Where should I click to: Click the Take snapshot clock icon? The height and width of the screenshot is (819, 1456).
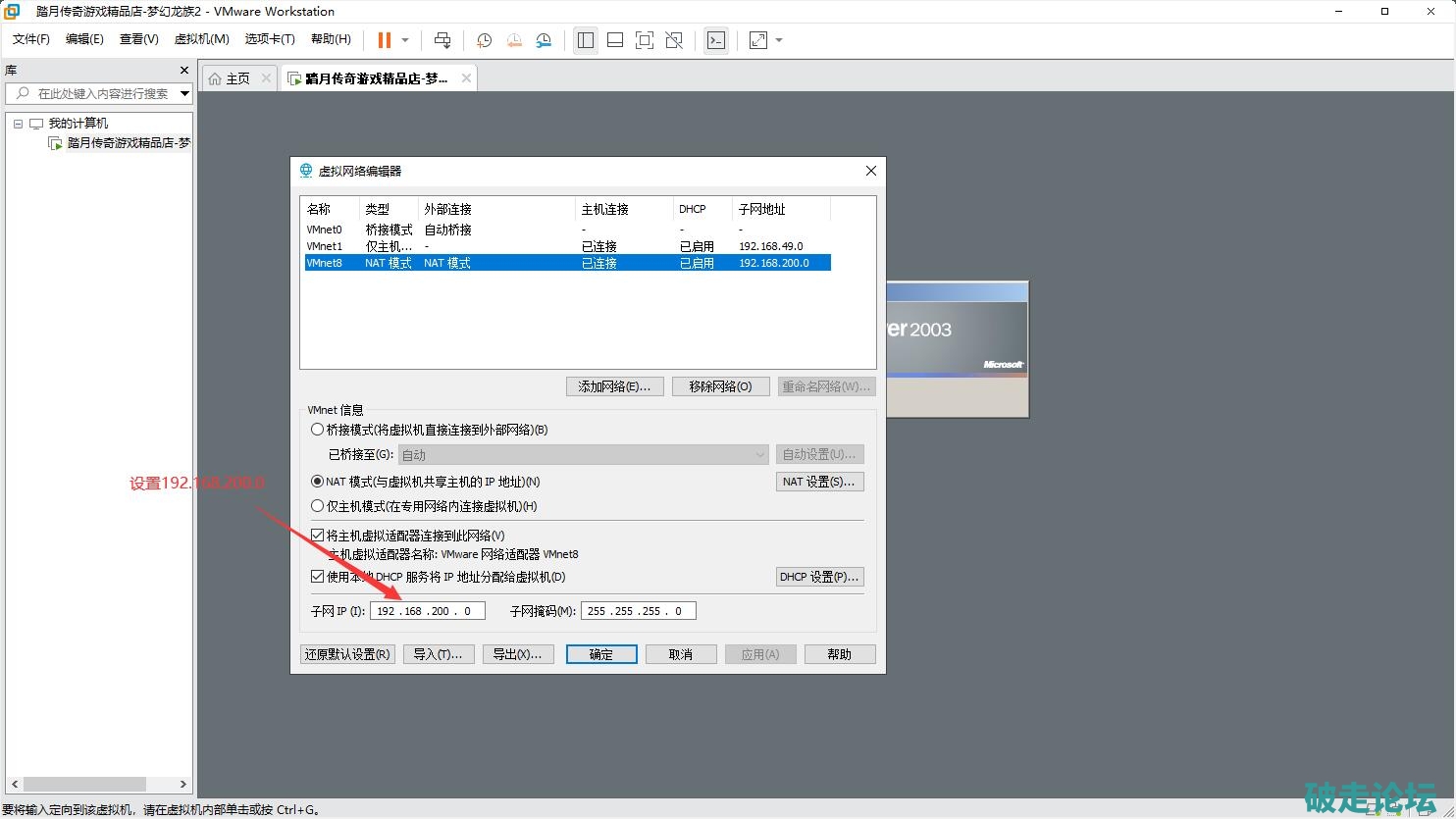(x=485, y=40)
